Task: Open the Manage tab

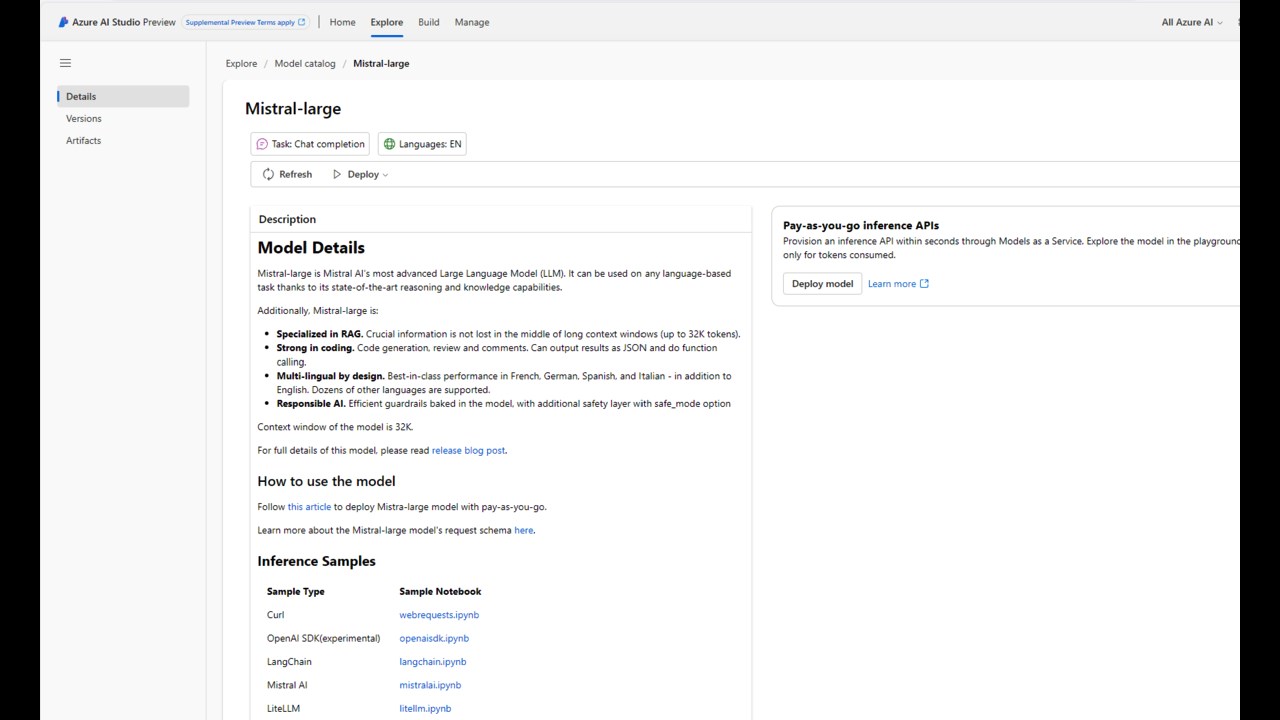Action: (472, 22)
